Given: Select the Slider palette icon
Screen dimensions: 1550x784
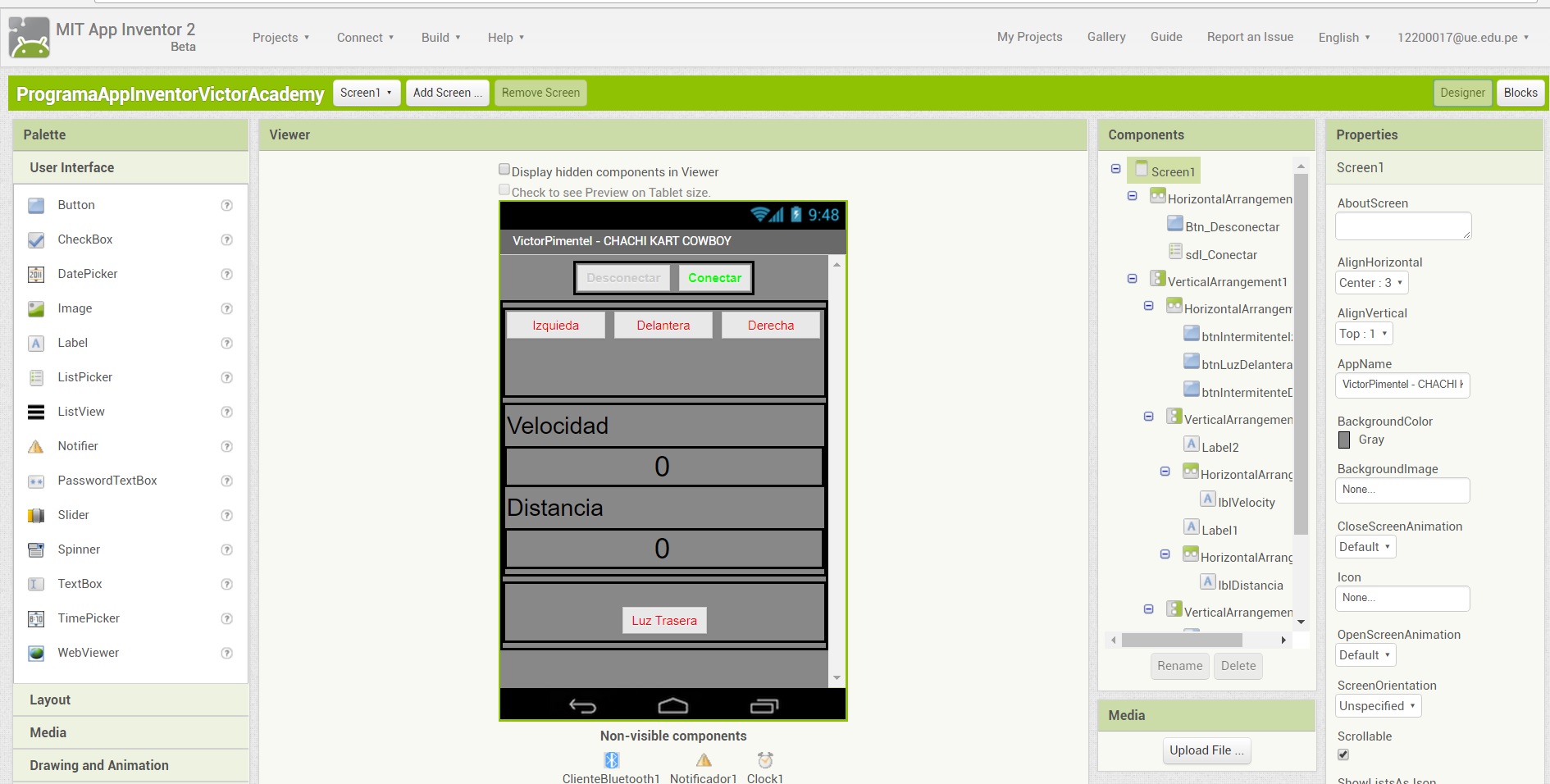Looking at the screenshot, I should [36, 515].
